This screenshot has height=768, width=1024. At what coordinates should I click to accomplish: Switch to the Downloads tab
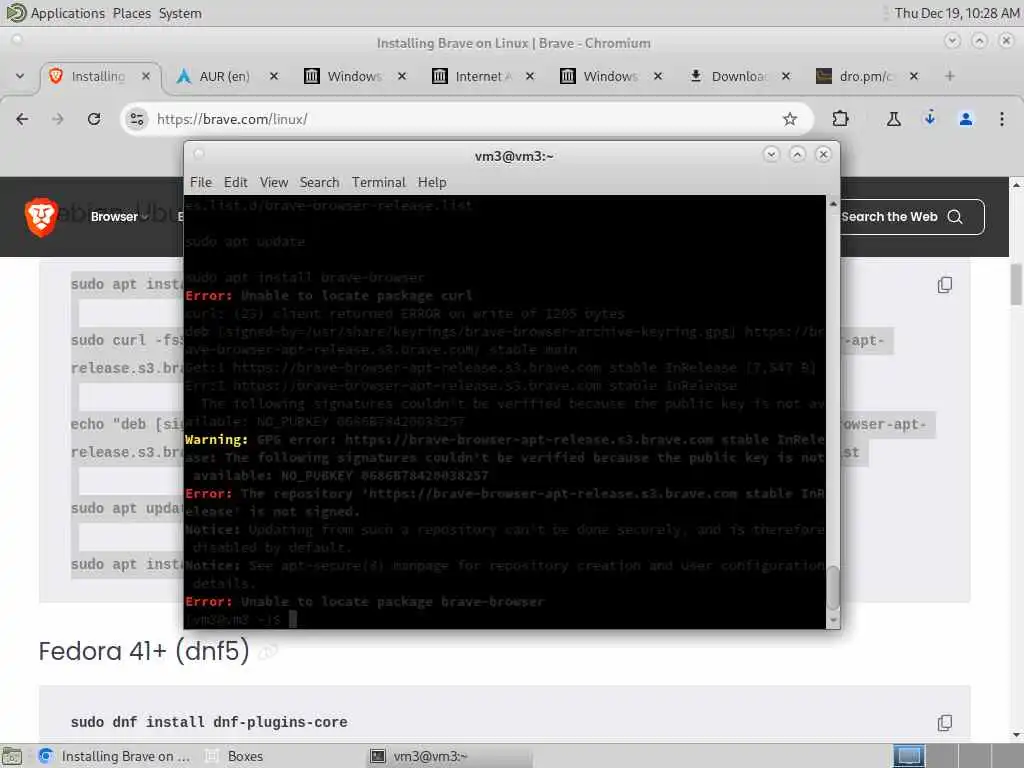[738, 76]
